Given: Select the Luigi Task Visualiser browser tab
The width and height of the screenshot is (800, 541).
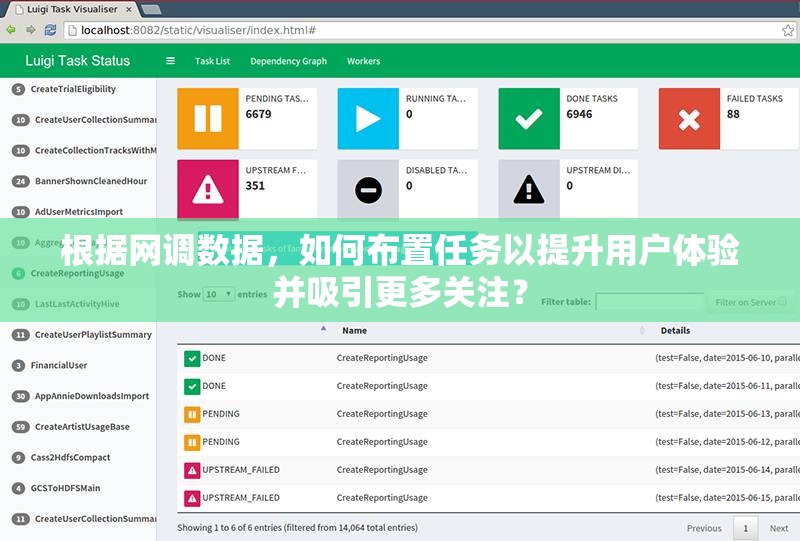Looking at the screenshot, I should coord(71,9).
